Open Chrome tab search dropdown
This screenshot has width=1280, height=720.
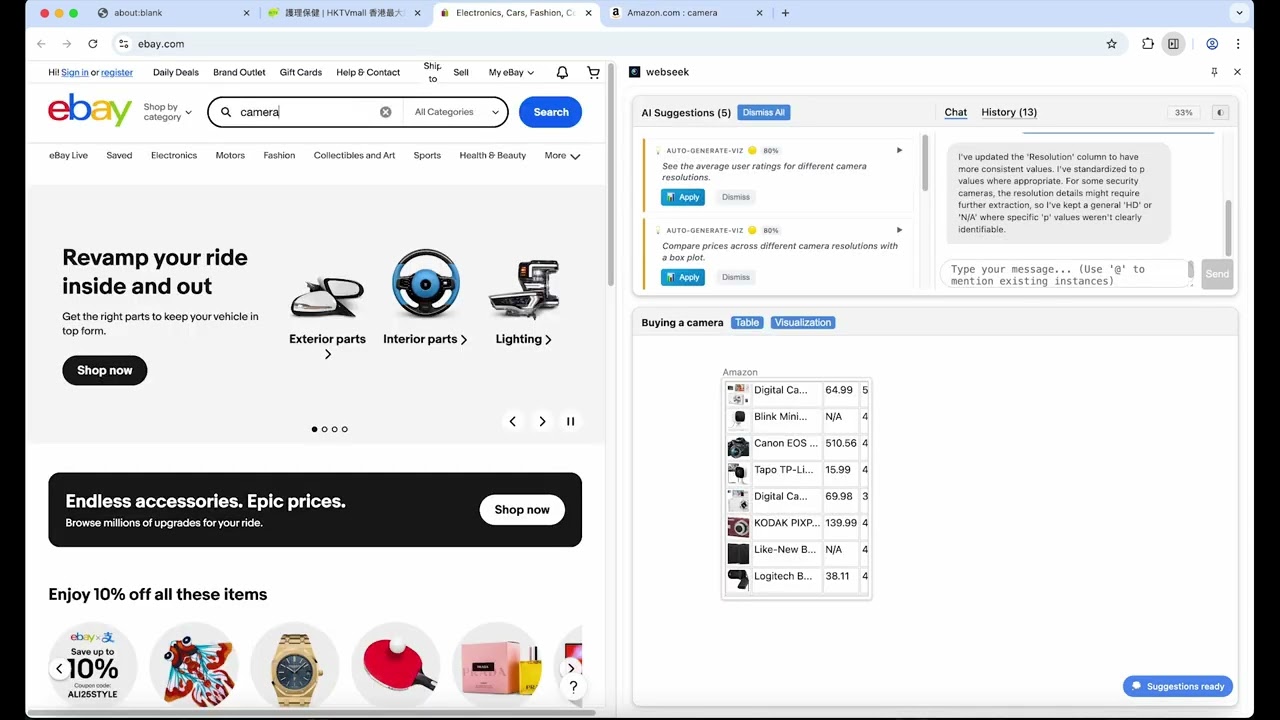tap(1241, 13)
